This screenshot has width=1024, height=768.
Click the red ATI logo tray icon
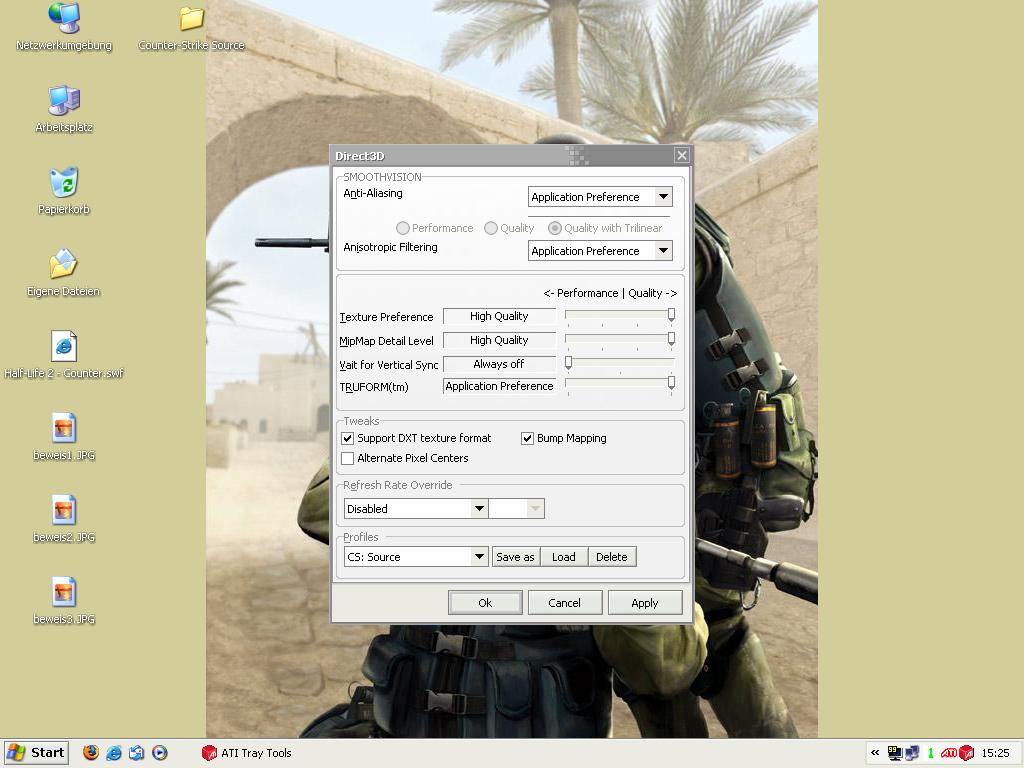pos(949,753)
